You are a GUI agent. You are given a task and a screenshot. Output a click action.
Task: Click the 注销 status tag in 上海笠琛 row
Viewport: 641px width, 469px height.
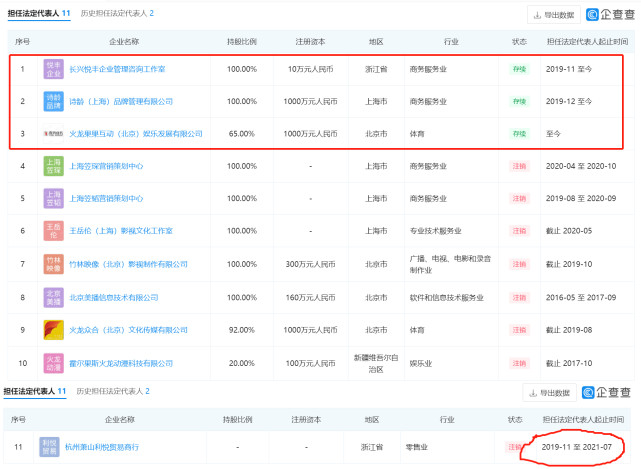point(520,166)
